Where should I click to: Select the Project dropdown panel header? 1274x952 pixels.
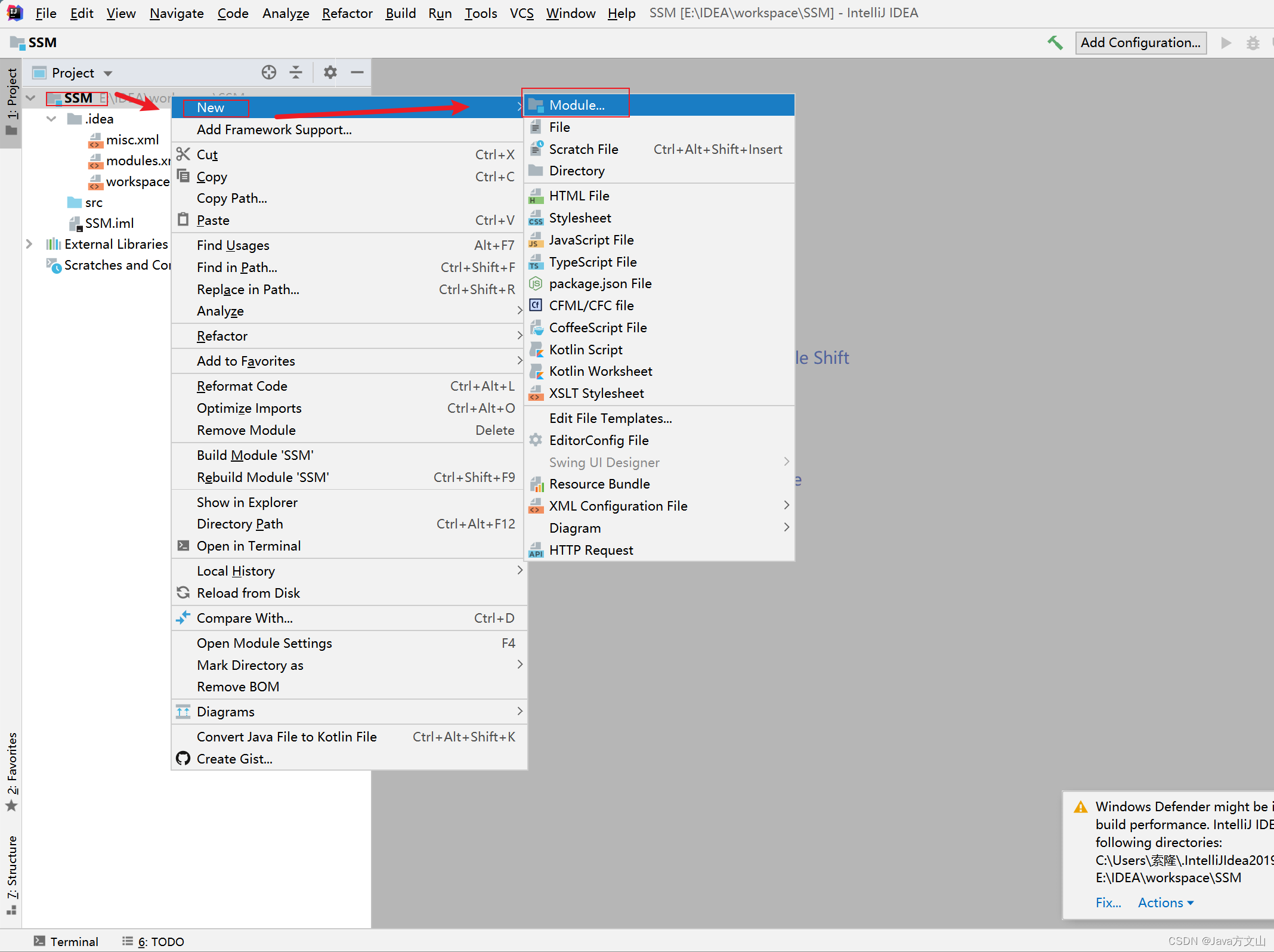click(x=74, y=73)
